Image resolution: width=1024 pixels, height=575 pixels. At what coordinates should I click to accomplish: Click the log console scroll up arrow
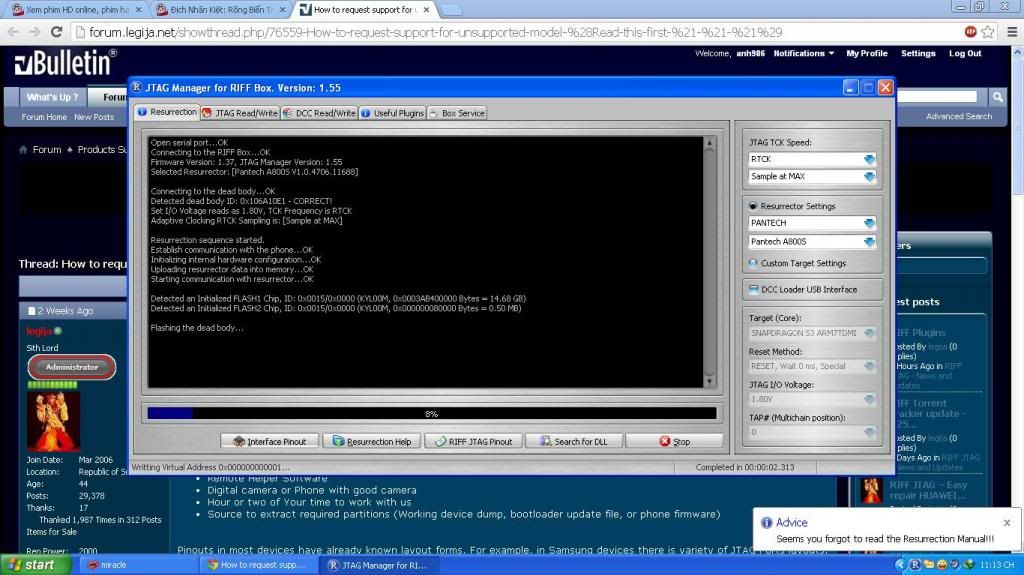710,142
